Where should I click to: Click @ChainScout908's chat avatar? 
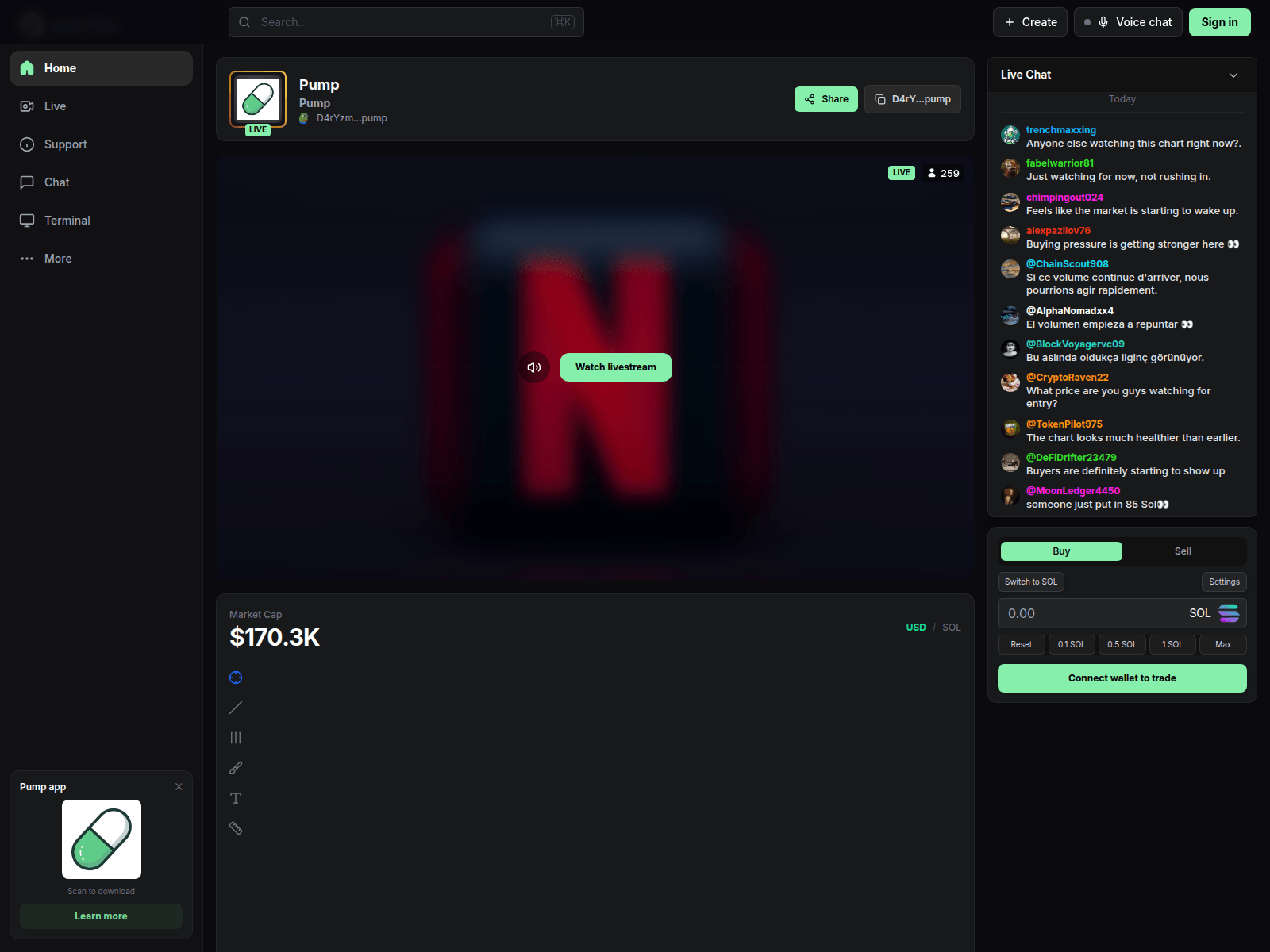[1010, 269]
